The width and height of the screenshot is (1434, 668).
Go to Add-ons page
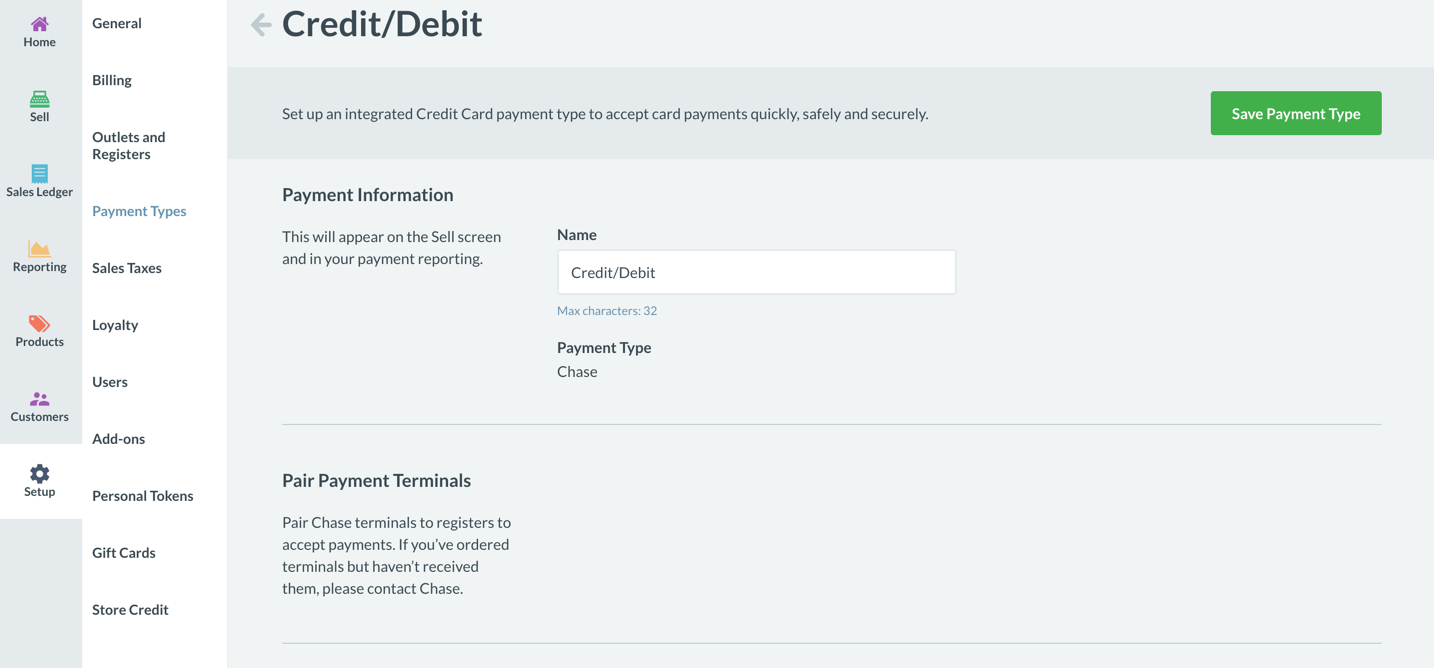pos(119,439)
